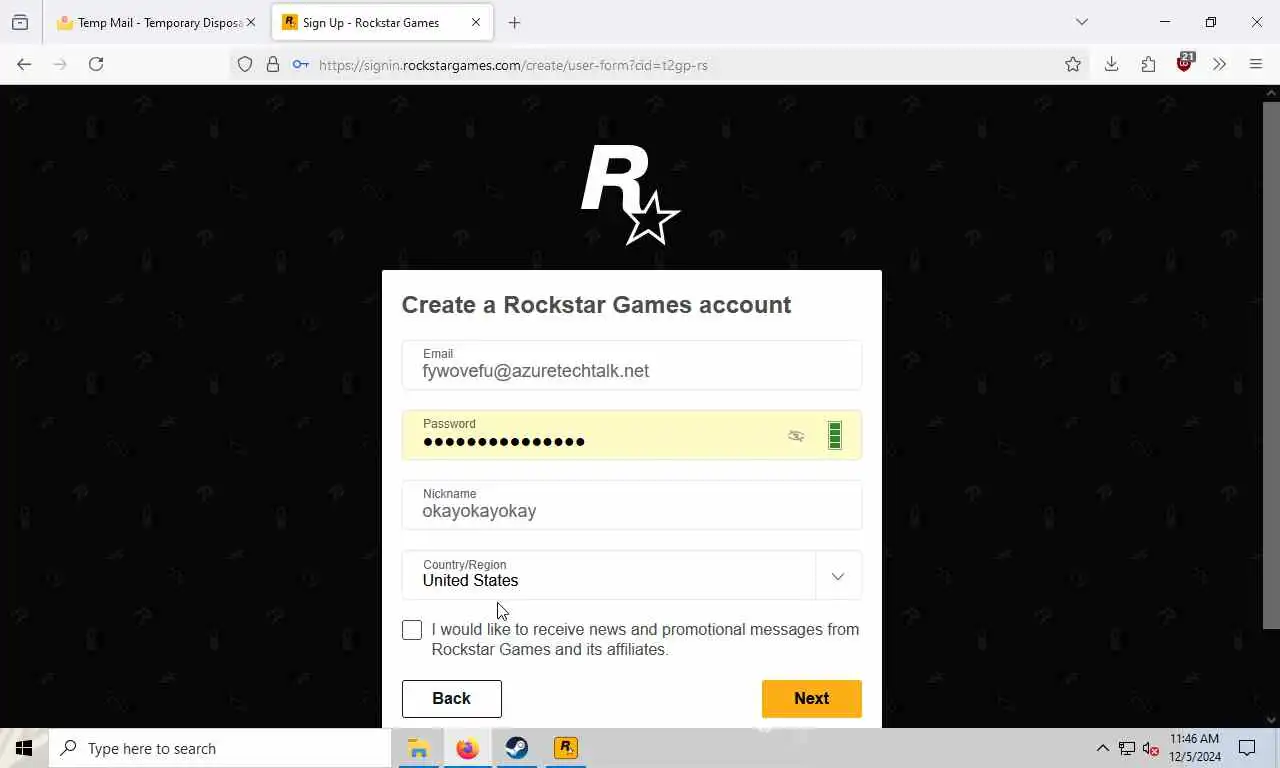This screenshot has height=768, width=1280.
Task: Close the Temp Mail tab
Action: pos(251,22)
